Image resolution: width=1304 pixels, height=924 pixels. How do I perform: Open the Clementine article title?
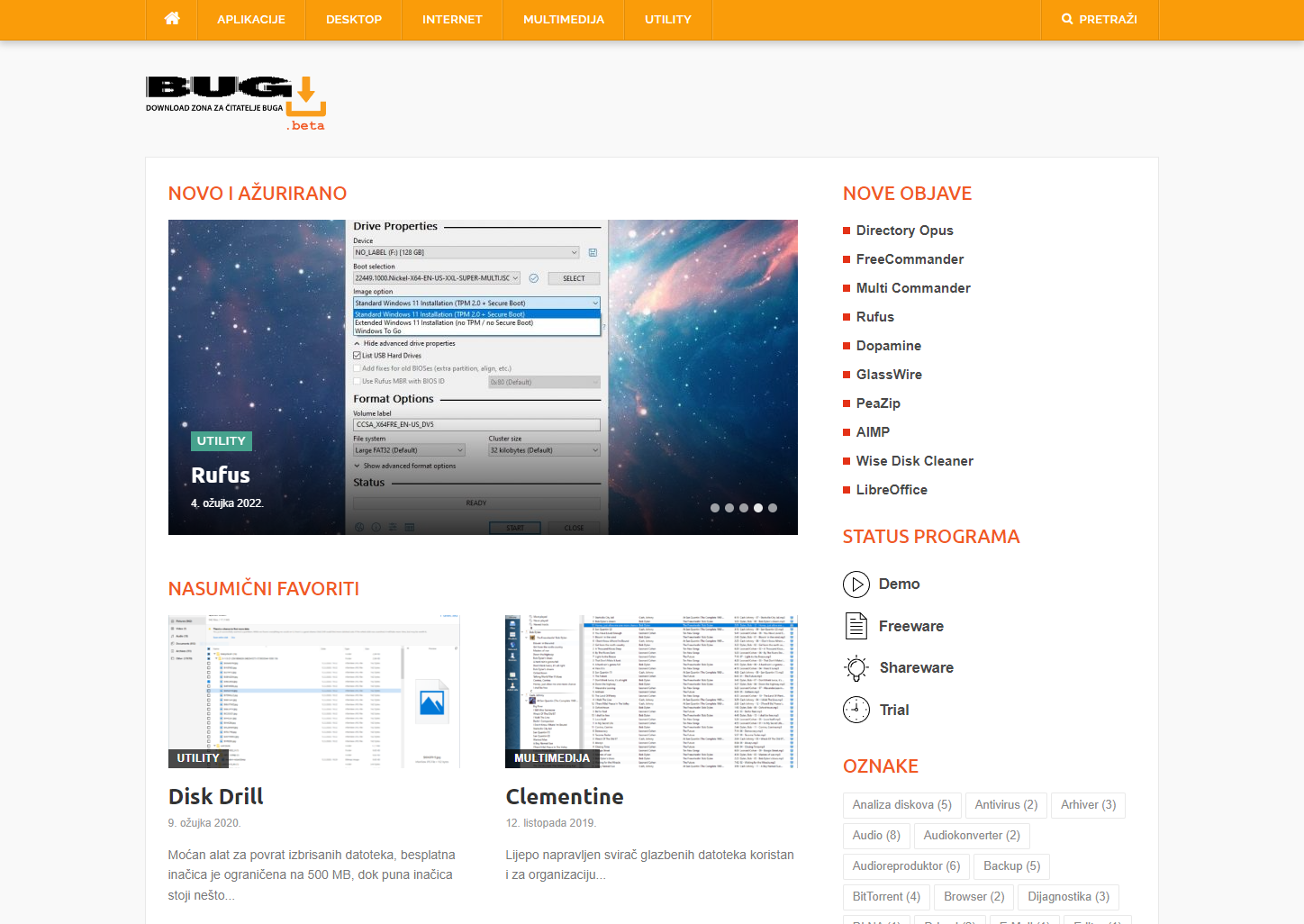coord(565,796)
